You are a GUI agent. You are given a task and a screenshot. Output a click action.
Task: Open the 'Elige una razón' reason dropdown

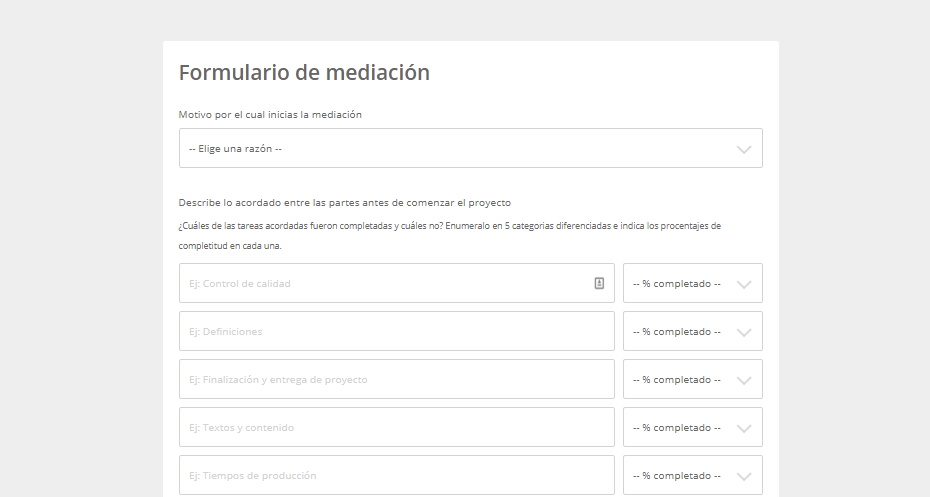(x=470, y=148)
